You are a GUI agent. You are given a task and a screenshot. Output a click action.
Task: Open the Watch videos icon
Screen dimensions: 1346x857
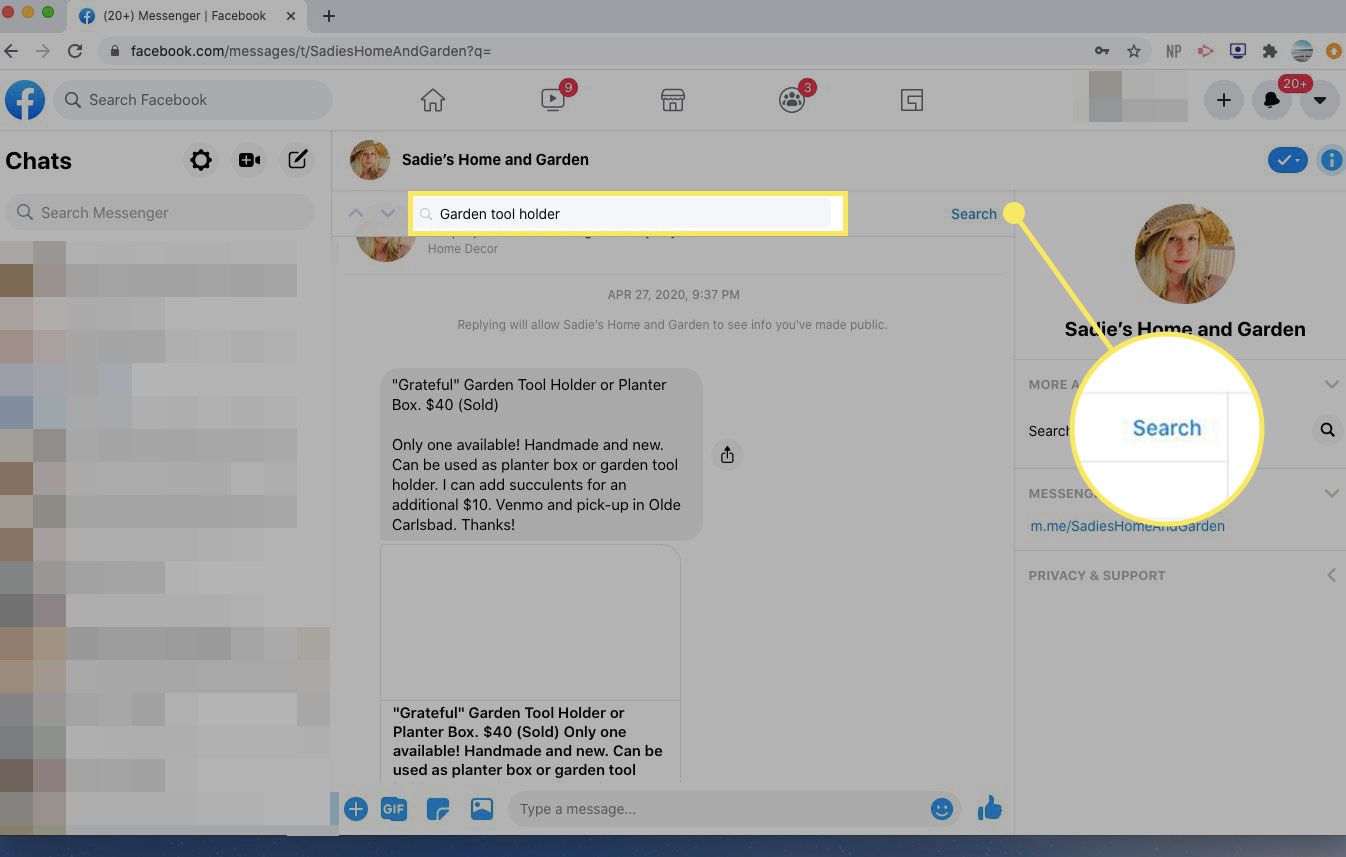click(x=552, y=100)
